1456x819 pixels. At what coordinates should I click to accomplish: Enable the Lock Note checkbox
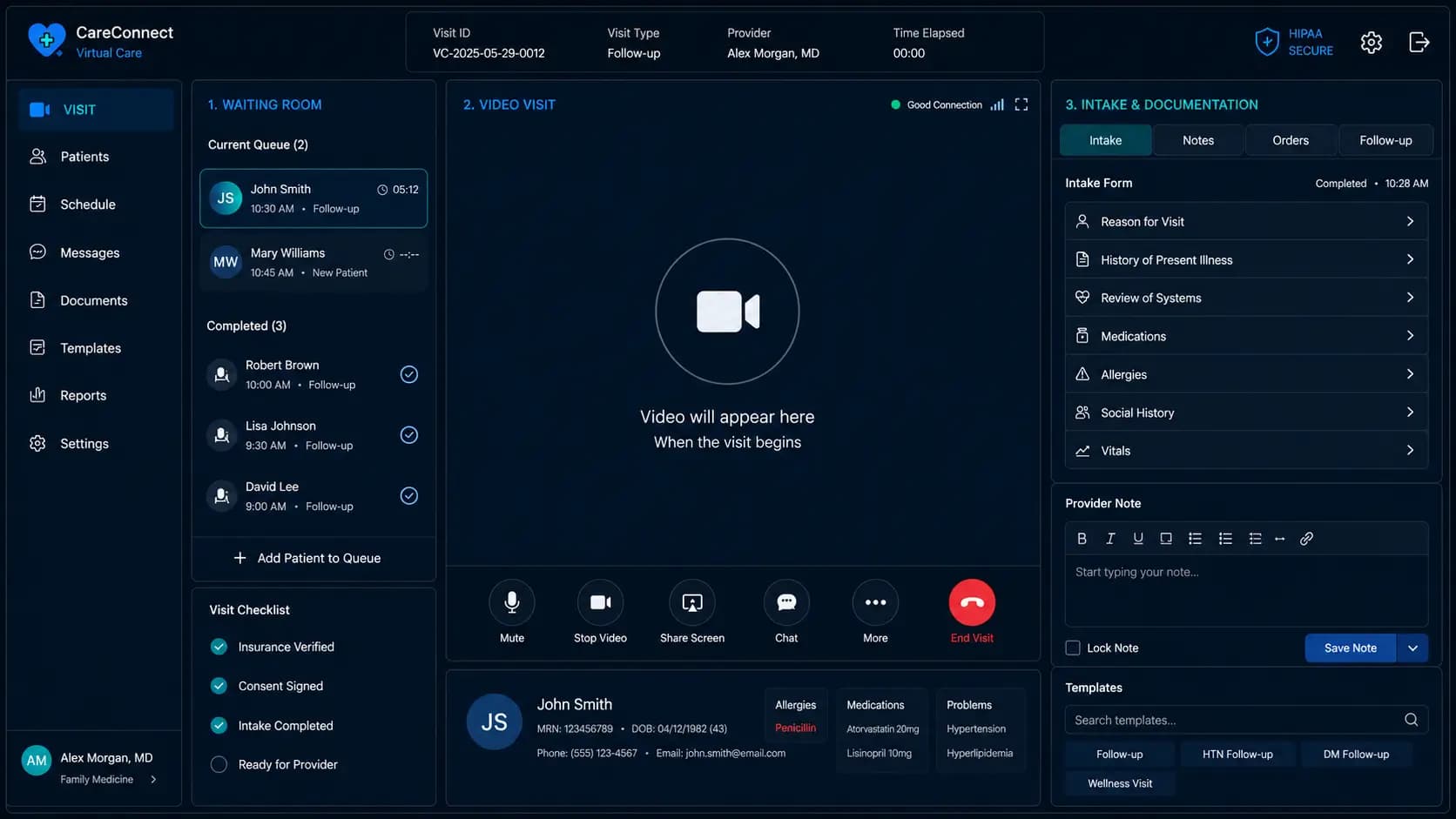(x=1073, y=648)
